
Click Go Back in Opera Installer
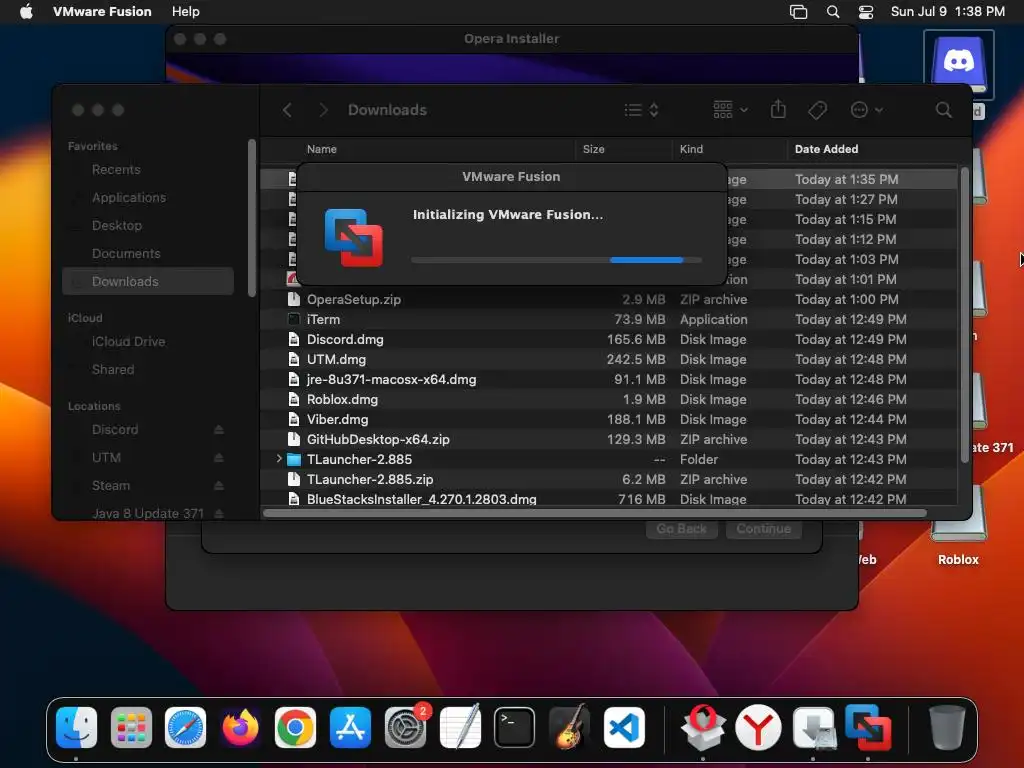tap(682, 529)
